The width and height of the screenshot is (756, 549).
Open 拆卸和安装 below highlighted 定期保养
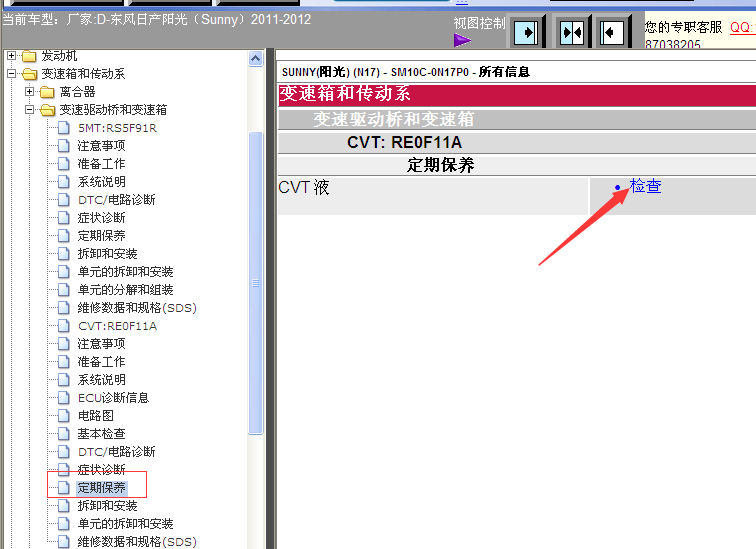coord(107,506)
